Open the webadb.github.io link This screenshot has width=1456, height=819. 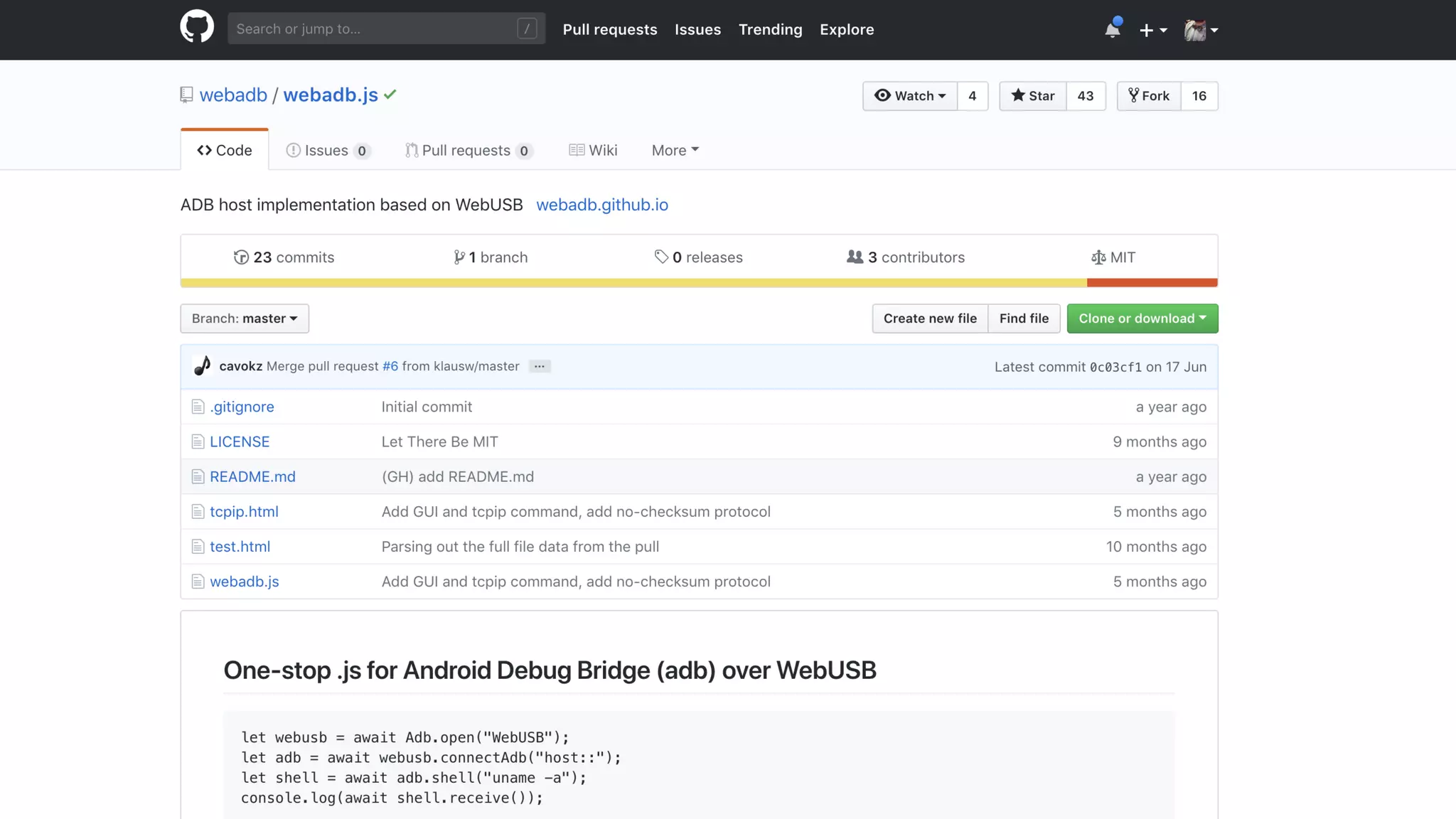[601, 205]
